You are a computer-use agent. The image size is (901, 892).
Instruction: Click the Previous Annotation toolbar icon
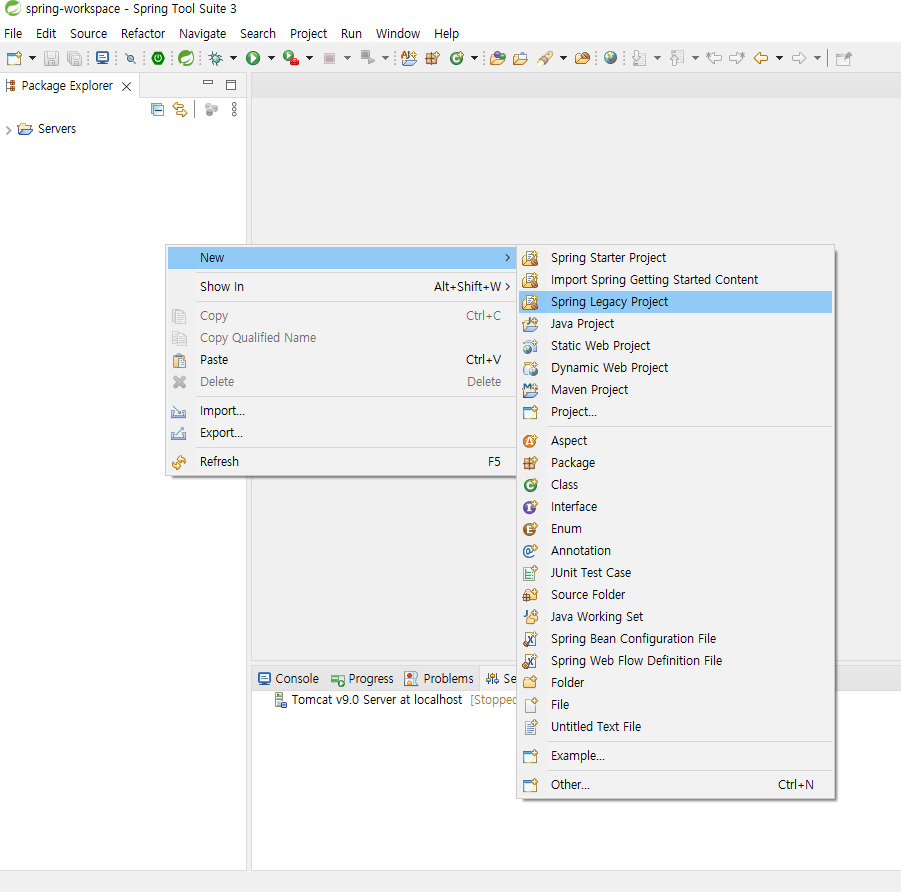(x=677, y=58)
